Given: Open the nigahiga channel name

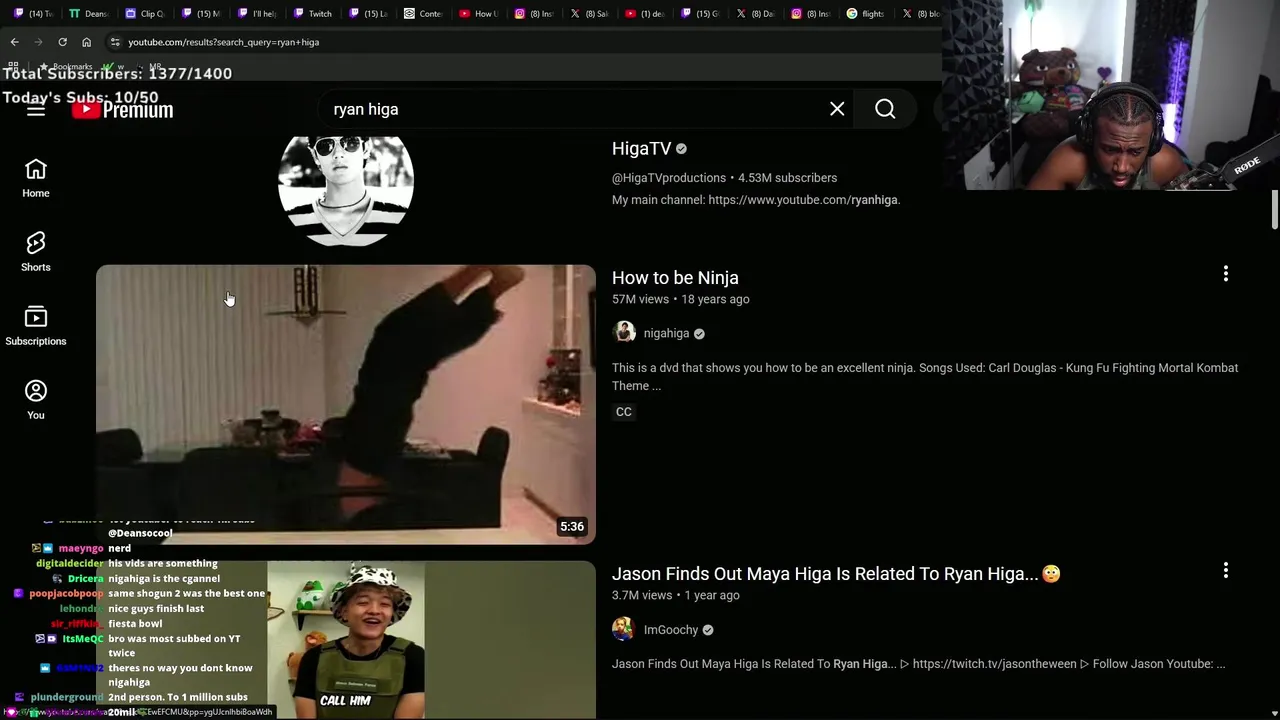Looking at the screenshot, I should click(666, 334).
